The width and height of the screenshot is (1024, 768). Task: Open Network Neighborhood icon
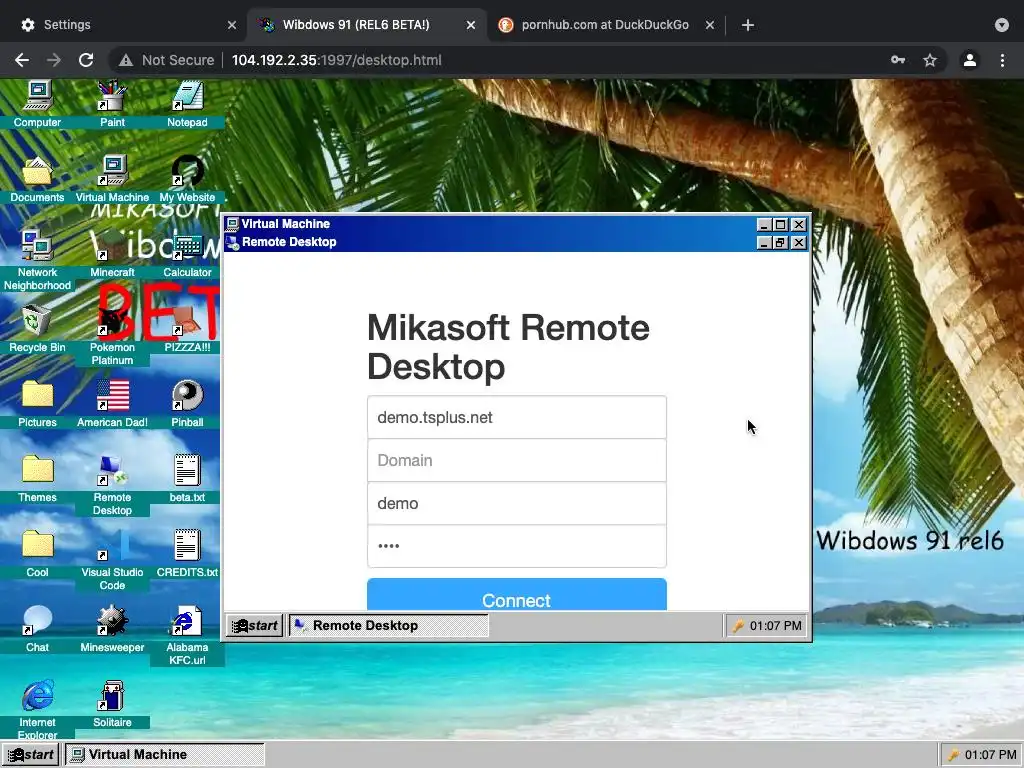[x=37, y=260]
